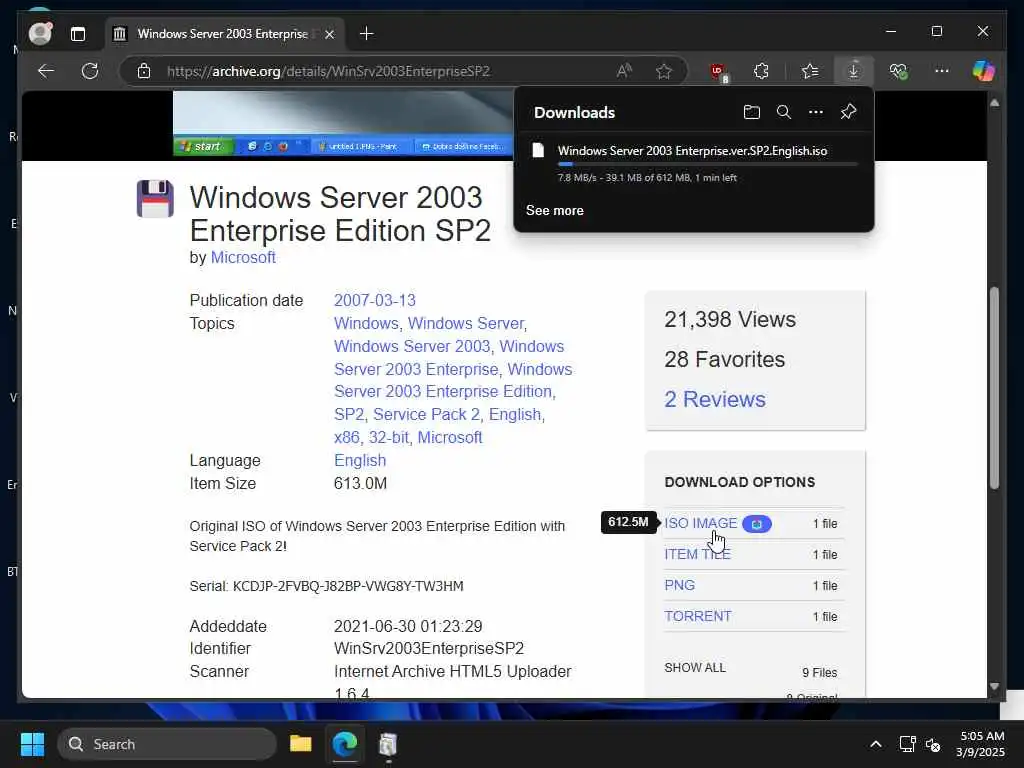Click the scrollbar up arrow

(x=994, y=103)
